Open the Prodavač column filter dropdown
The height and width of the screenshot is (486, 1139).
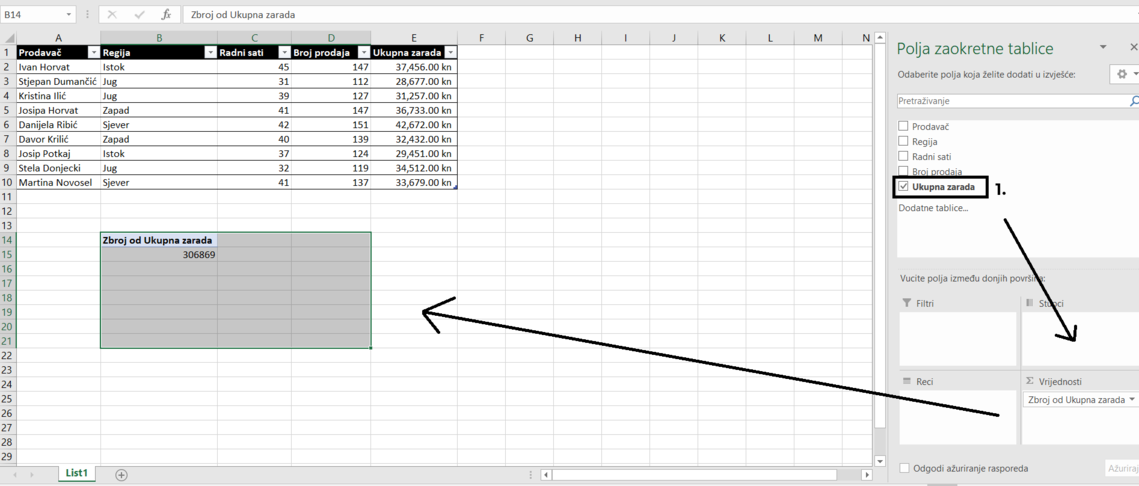[x=93, y=52]
